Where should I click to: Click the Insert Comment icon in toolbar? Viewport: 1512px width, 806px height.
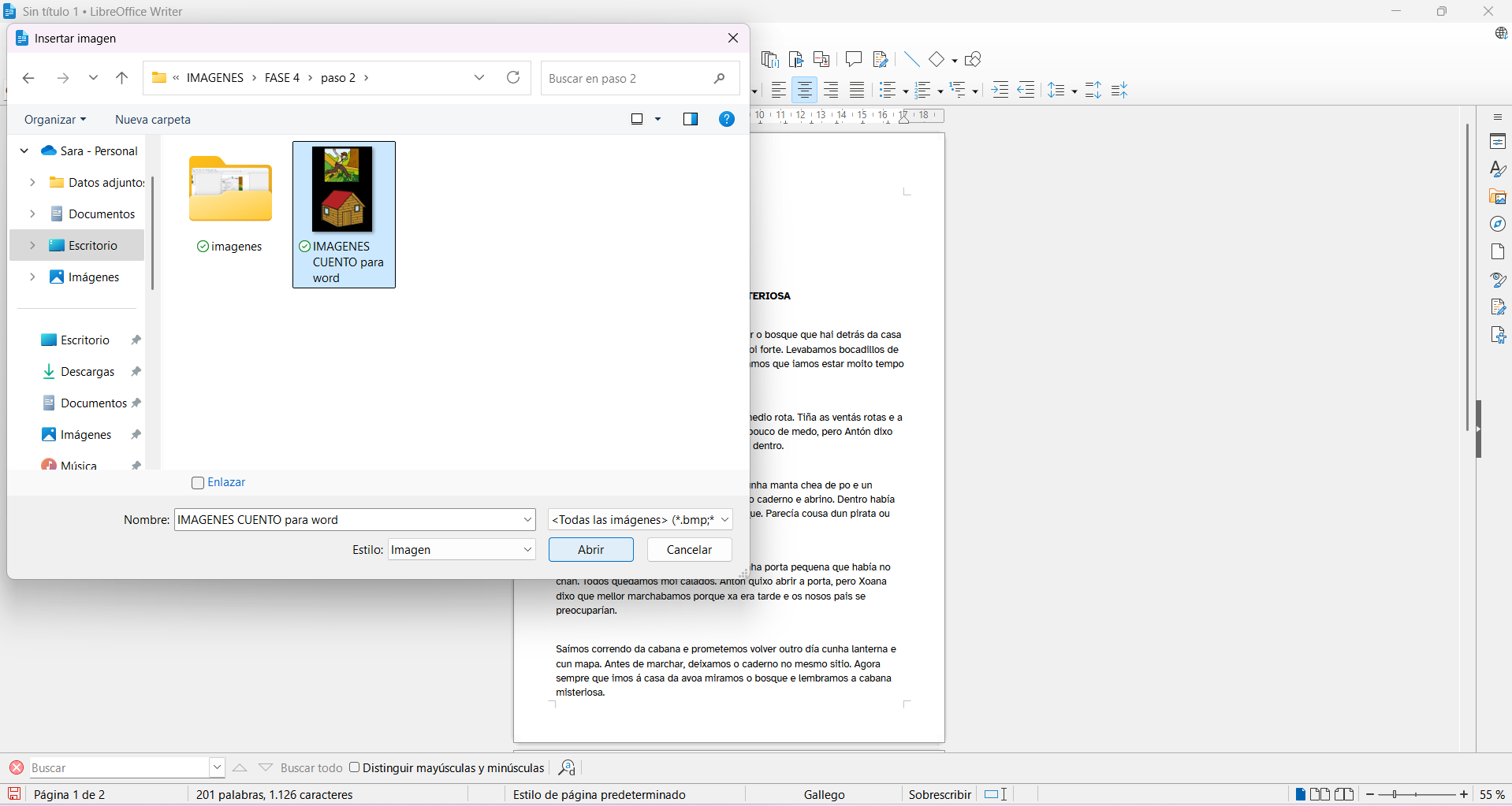click(853, 59)
